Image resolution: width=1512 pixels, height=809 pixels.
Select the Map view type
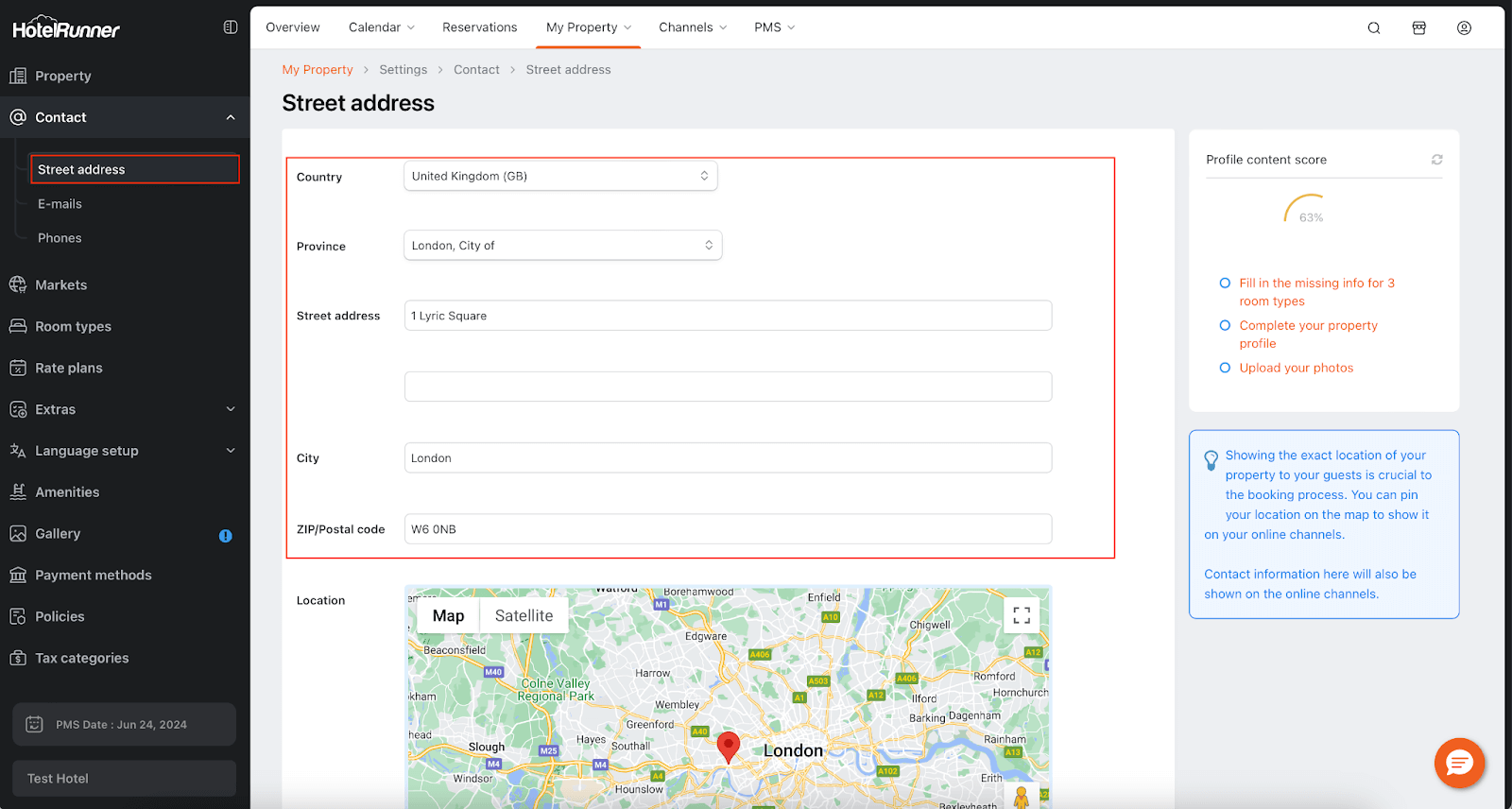point(448,616)
